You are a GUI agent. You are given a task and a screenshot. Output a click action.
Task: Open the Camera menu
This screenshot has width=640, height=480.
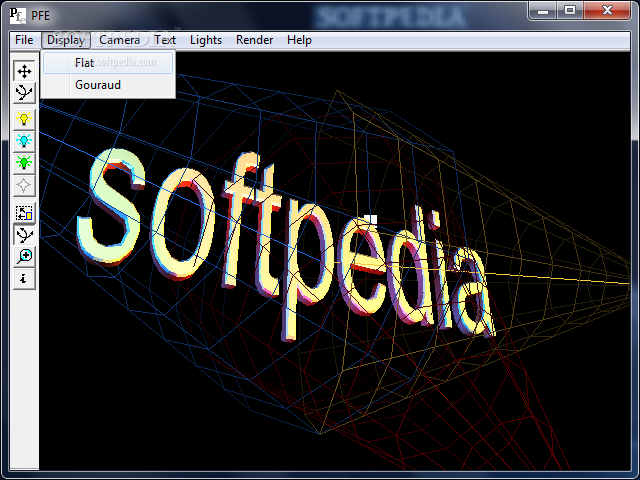119,40
